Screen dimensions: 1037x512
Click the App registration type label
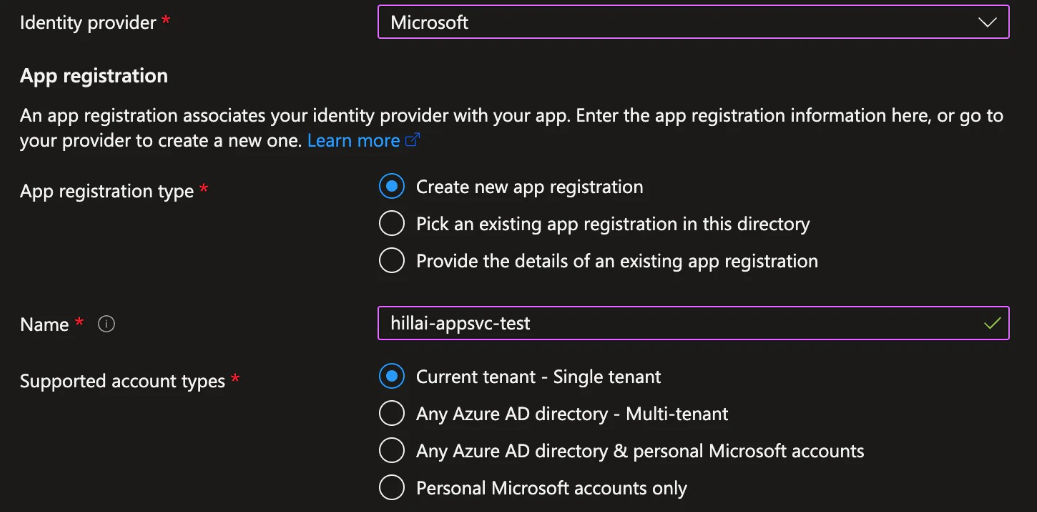[107, 191]
